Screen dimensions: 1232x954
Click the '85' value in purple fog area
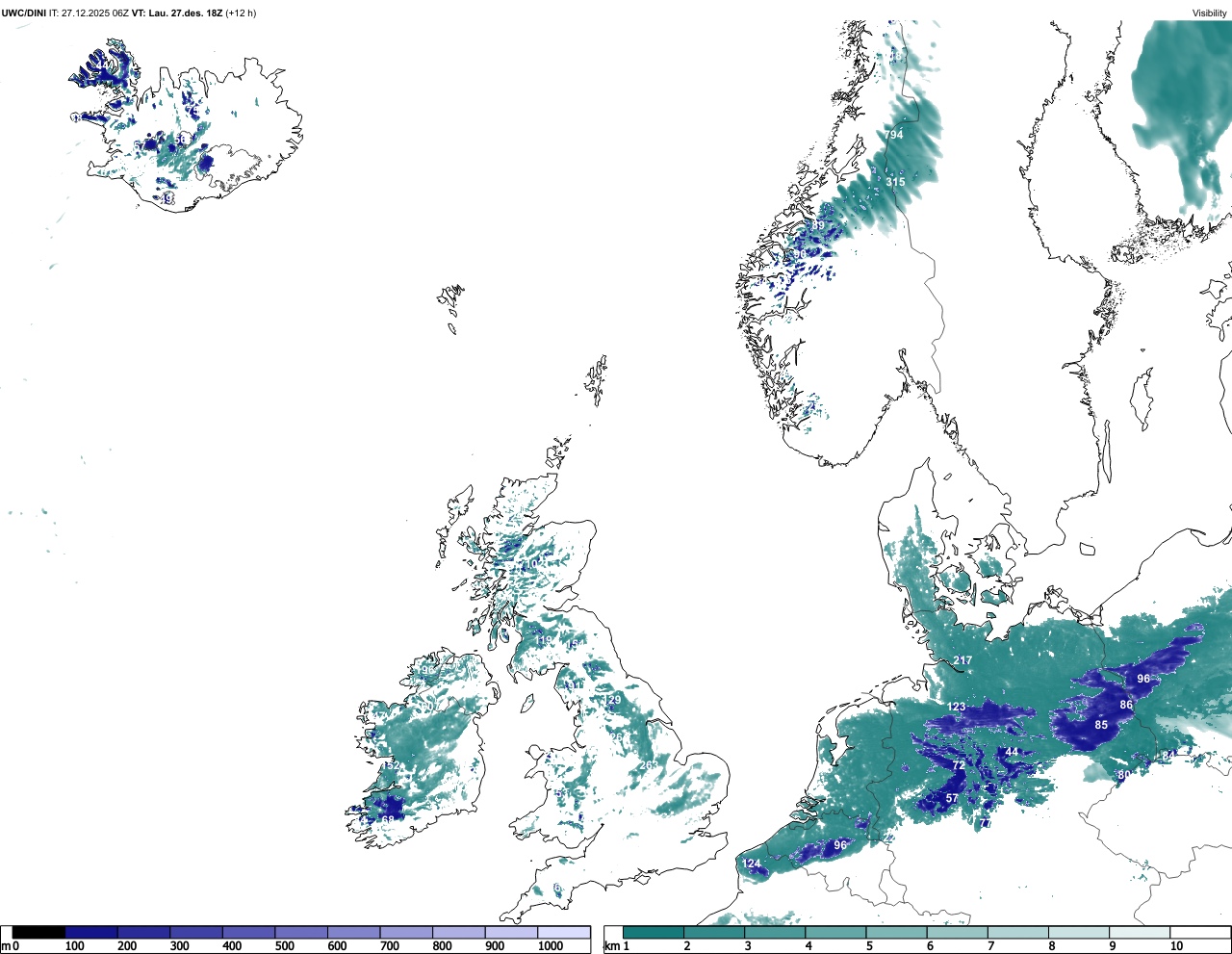(1101, 725)
